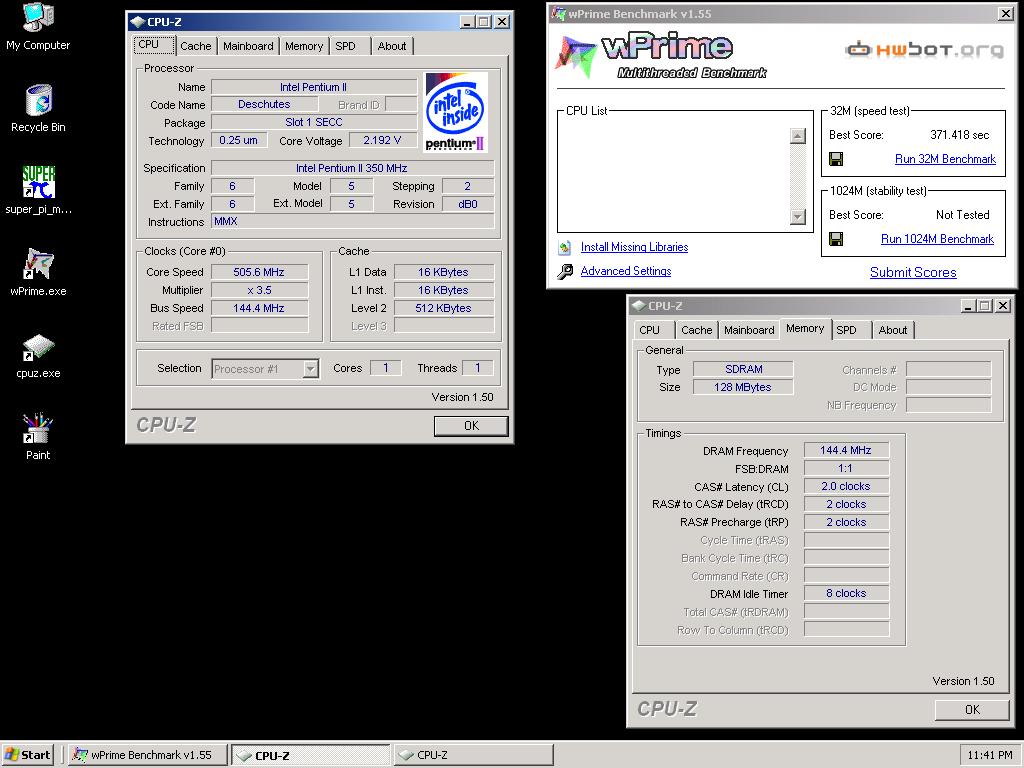The height and width of the screenshot is (768, 1024).
Task: Click the Submit Scores link
Action: (x=913, y=273)
